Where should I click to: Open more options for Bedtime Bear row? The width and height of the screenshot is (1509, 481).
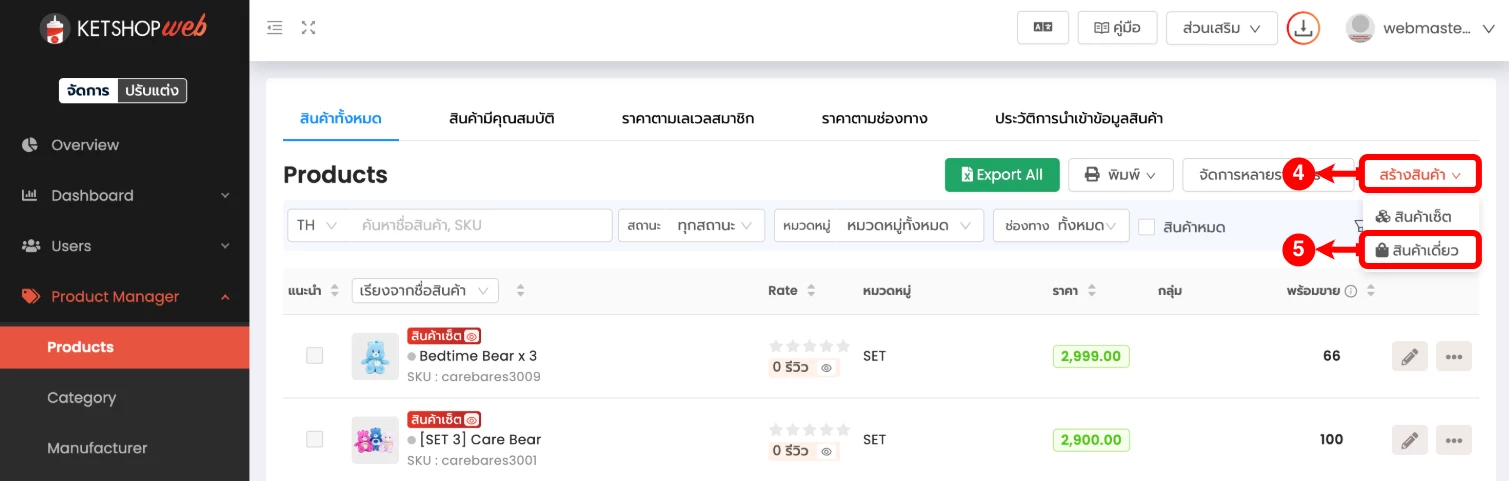click(x=1454, y=356)
